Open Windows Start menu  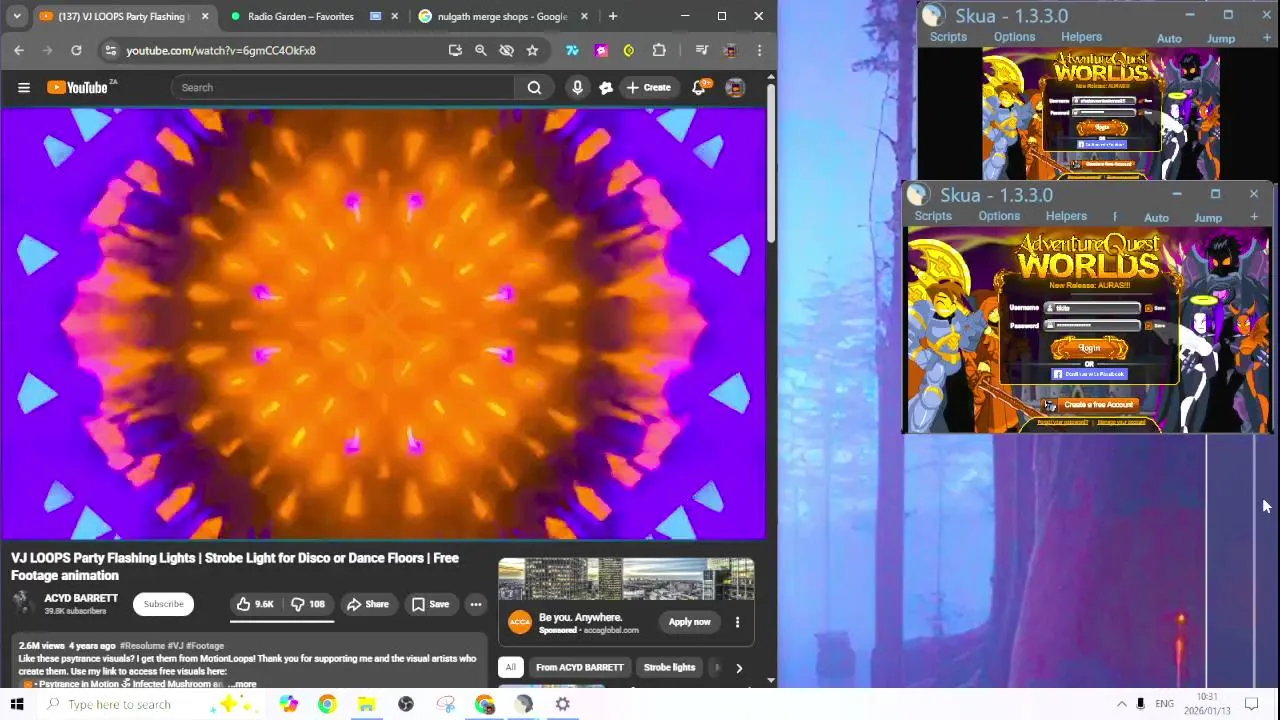tap(16, 704)
